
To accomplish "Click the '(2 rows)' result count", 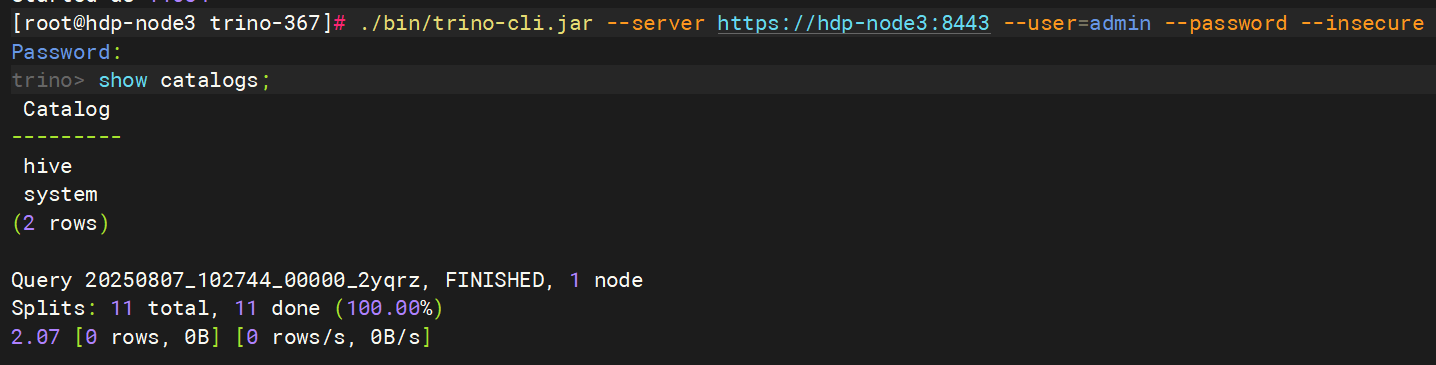I will click(x=60, y=223).
